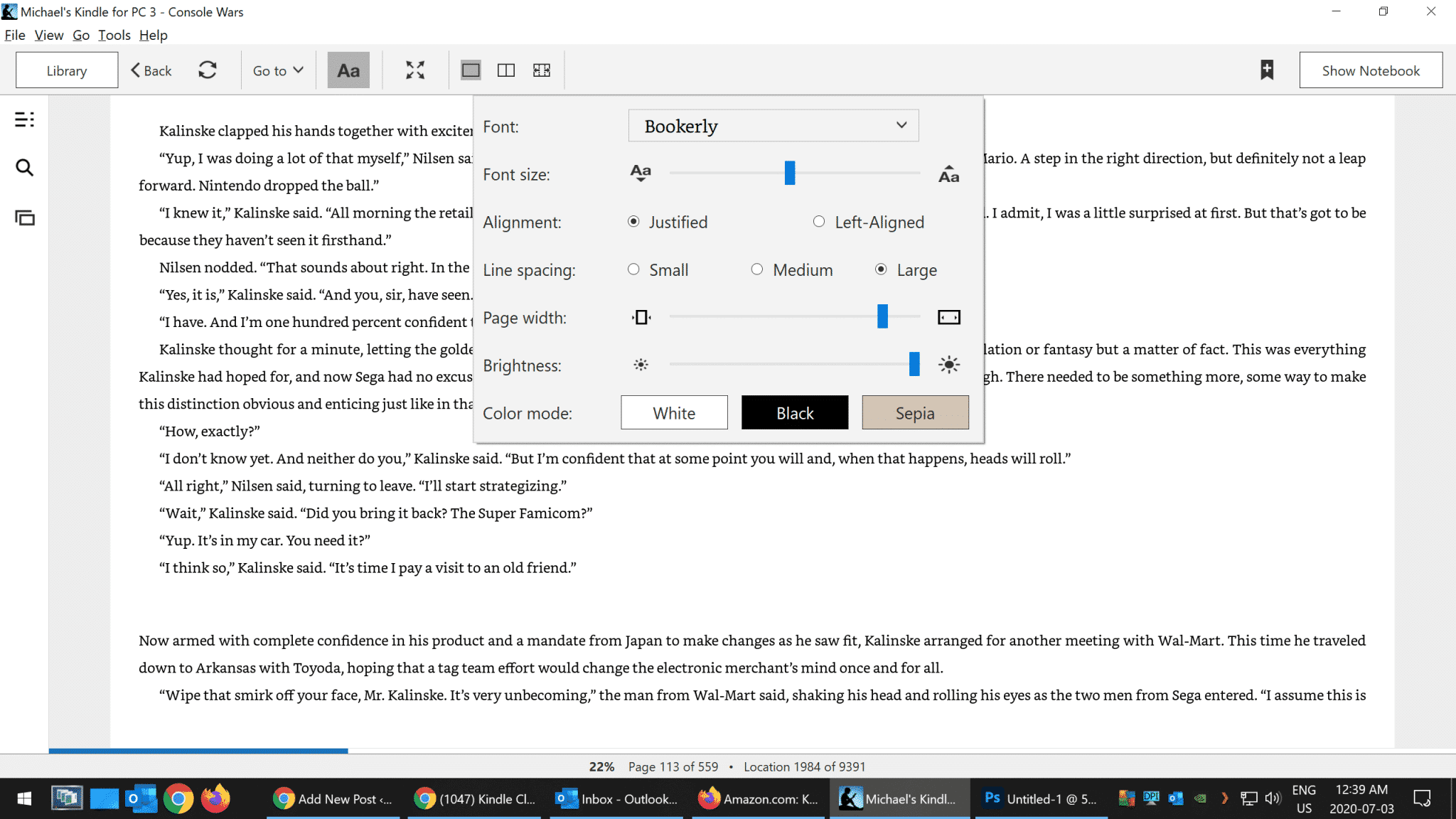Open the Windows notification center
The width and height of the screenshot is (1456, 819).
(1422, 799)
